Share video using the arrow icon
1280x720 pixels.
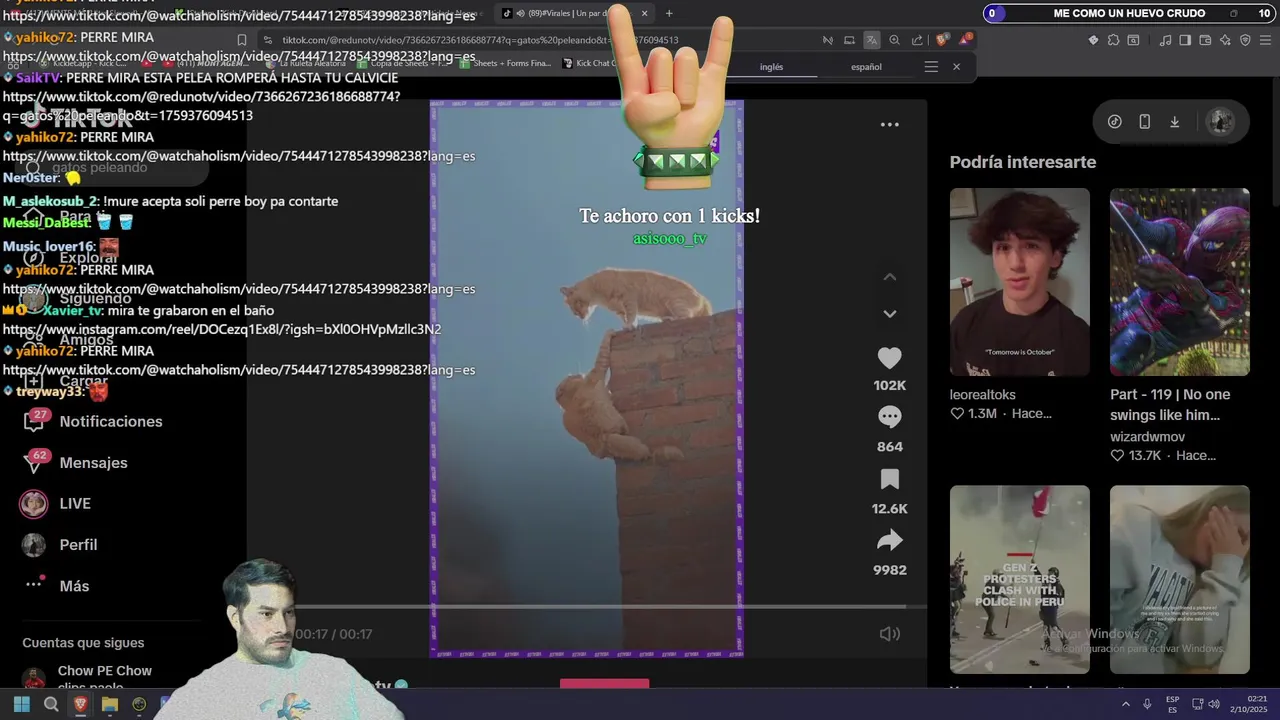click(889, 541)
